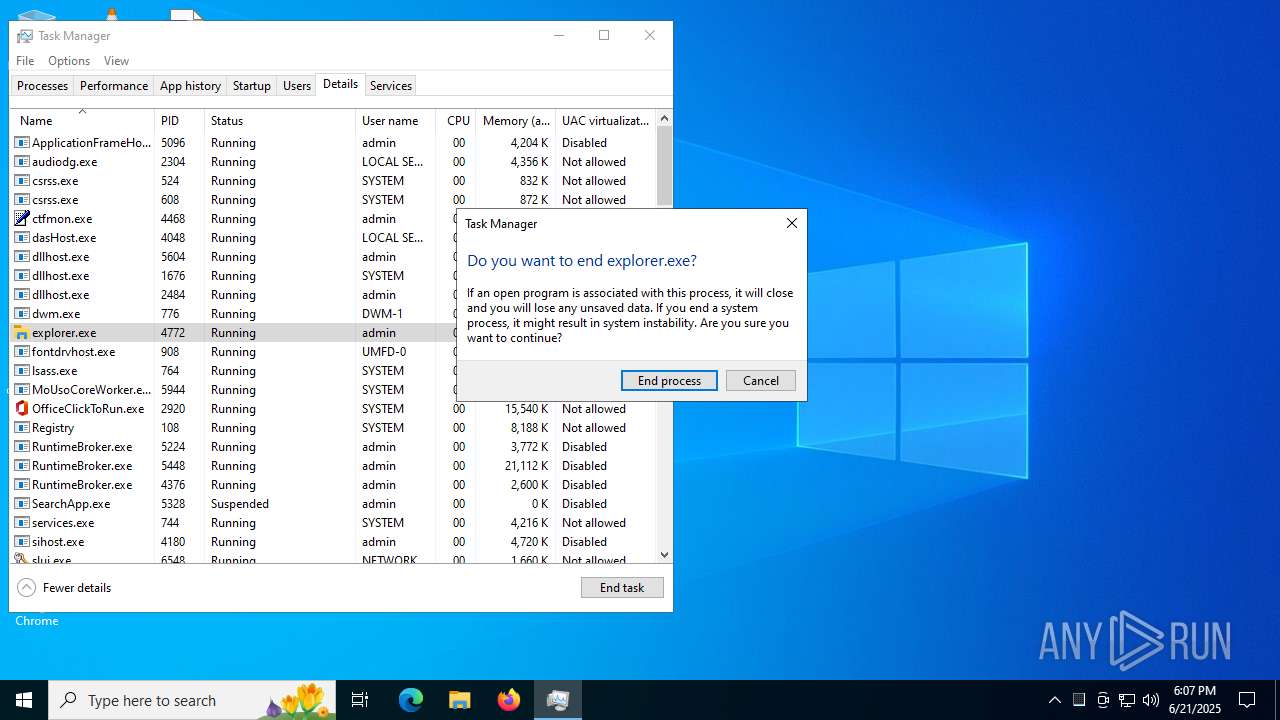Close the end process dialog with X
This screenshot has width=1280, height=720.
792,224
